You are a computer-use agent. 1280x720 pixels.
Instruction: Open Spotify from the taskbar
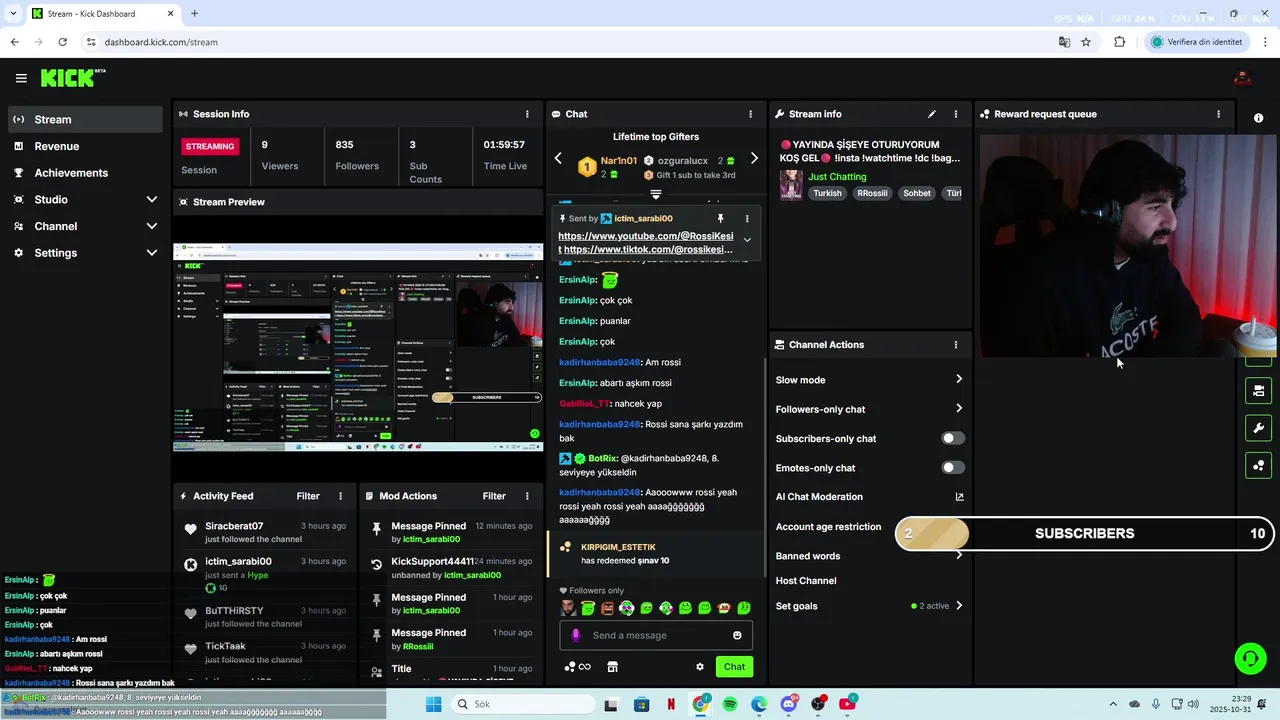point(730,704)
